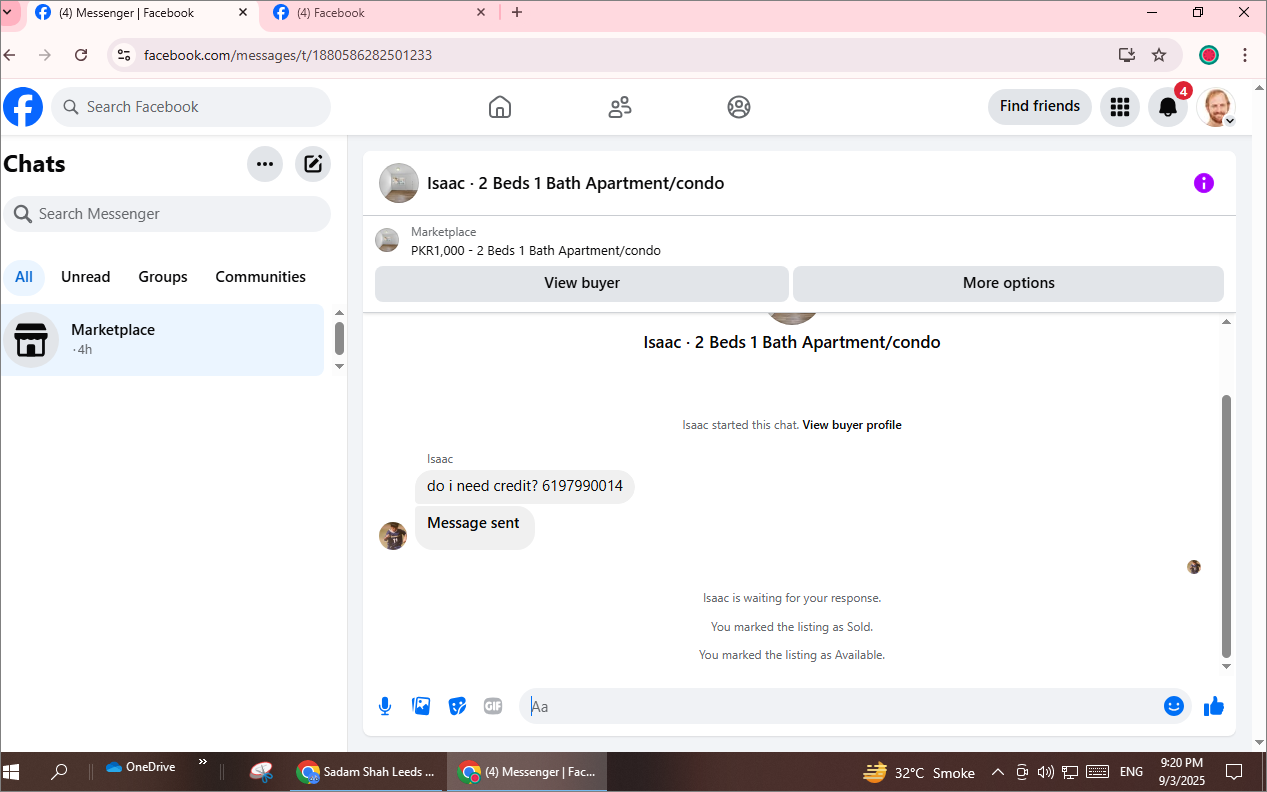Show hidden tray icons chevron
This screenshot has height=792, width=1267.
pos(997,772)
